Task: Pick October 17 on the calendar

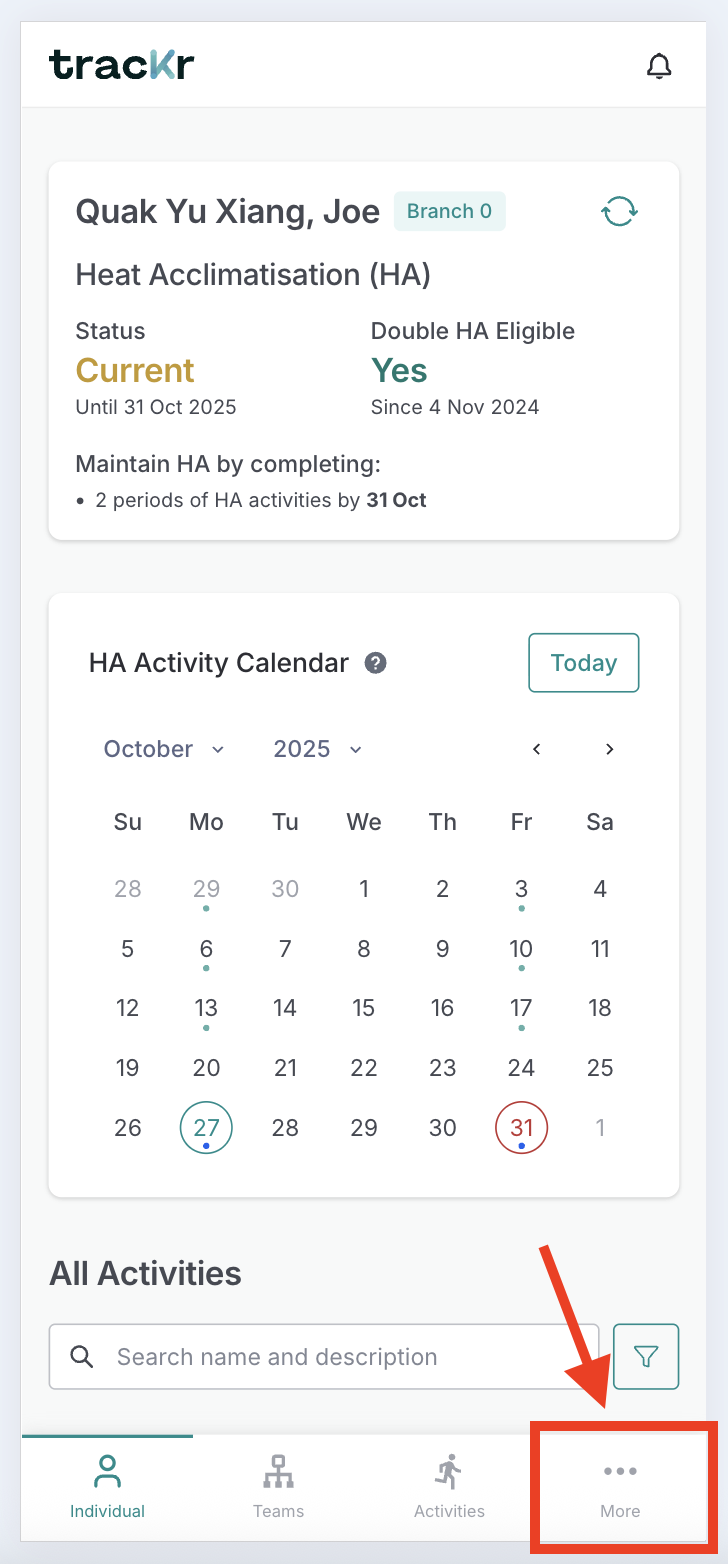Action: pyautogui.click(x=521, y=1009)
